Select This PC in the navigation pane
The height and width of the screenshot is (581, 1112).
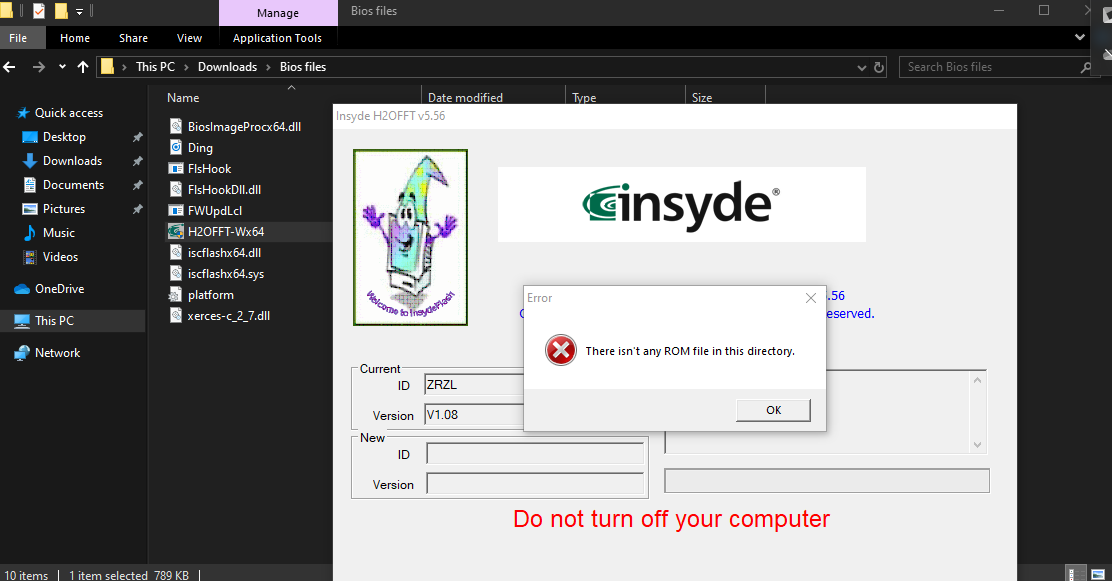point(54,321)
